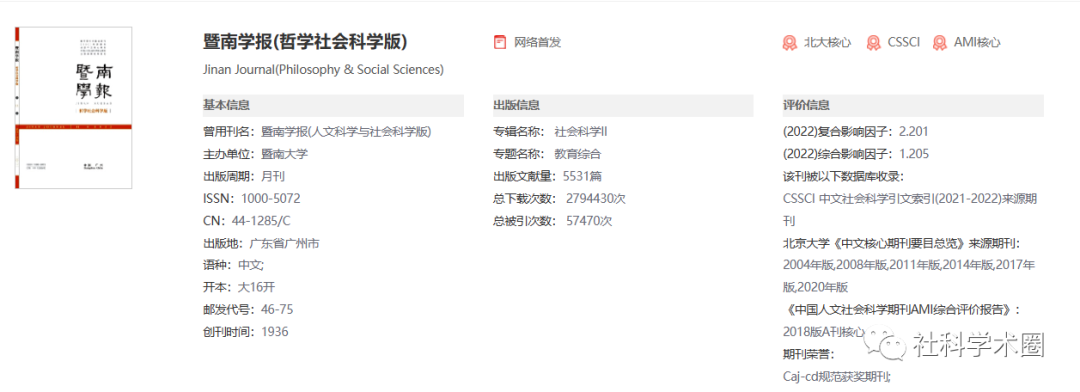Click the AMI核心 badge text
Screen dimensions: 1080x392
pyautogui.click(x=977, y=42)
